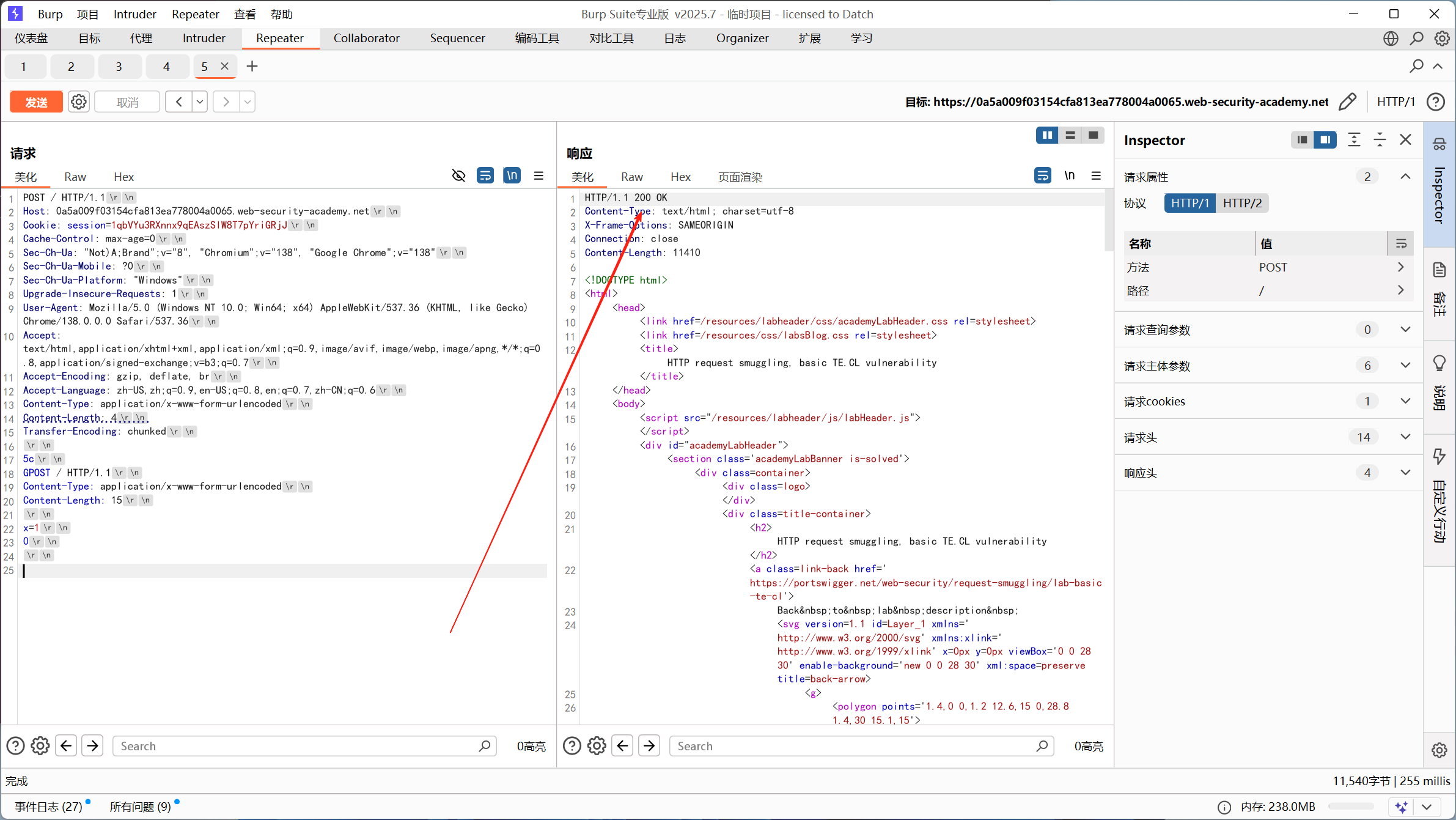Open request search settings gear
1456x820 pixels.
(x=40, y=746)
